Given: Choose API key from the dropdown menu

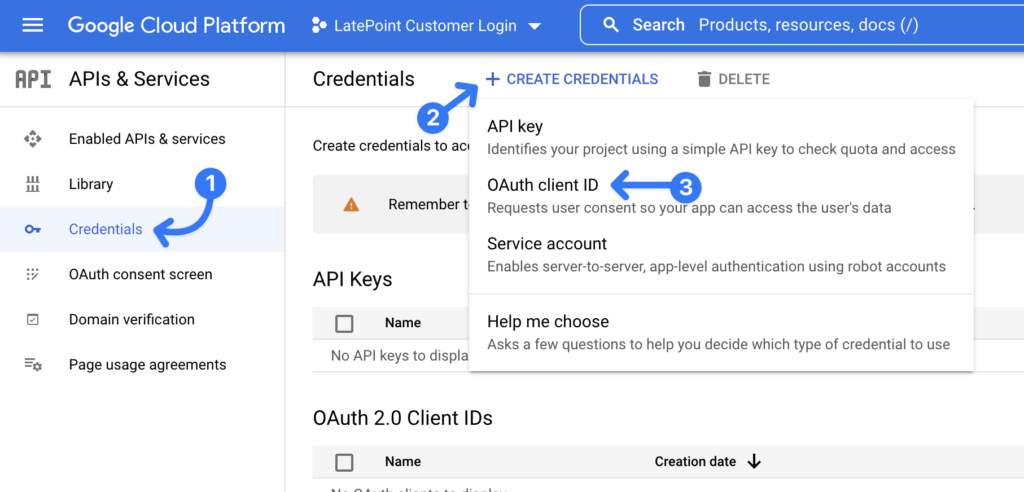Looking at the screenshot, I should coord(721,137).
